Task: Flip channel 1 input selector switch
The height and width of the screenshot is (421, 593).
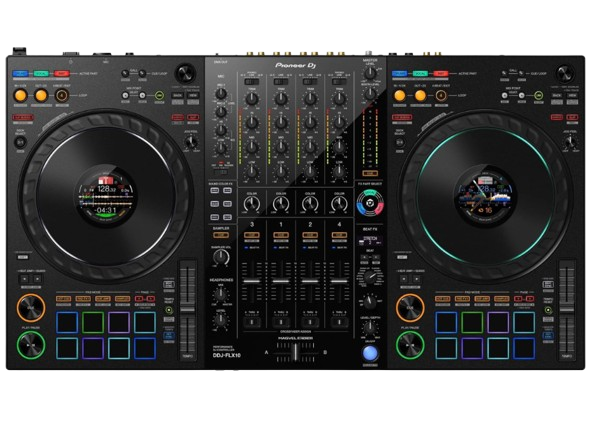Action: coord(281,82)
